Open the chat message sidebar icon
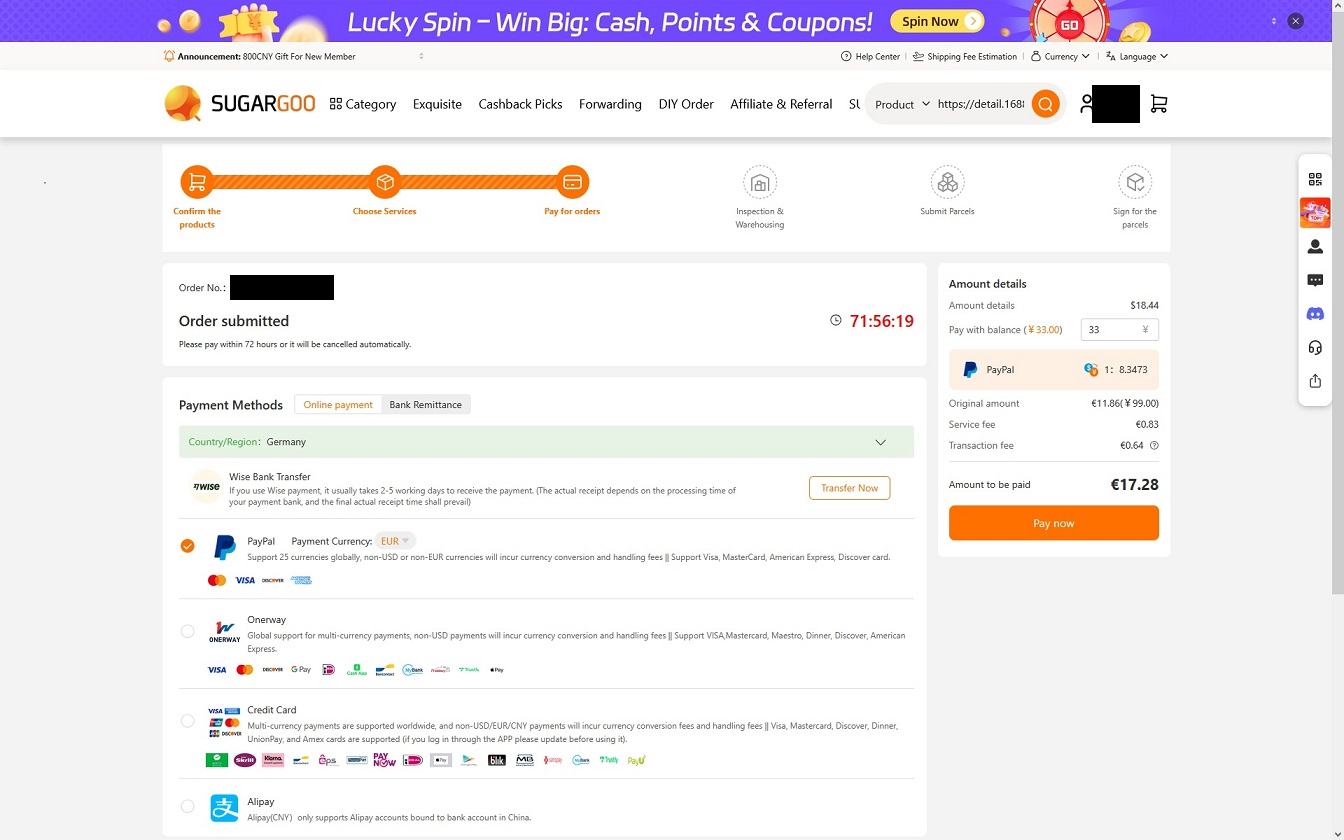 [x=1315, y=280]
